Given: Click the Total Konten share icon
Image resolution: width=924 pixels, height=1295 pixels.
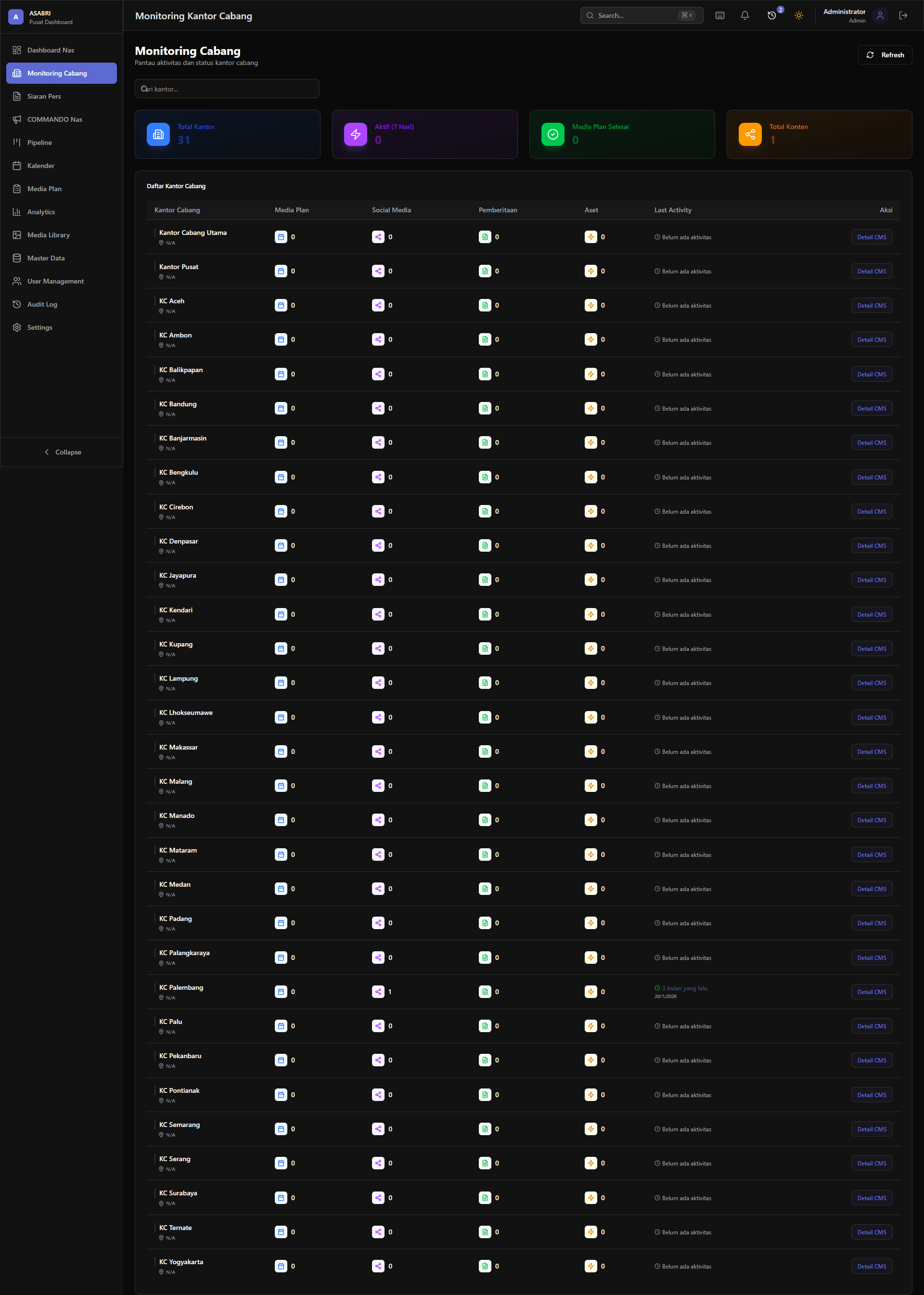Looking at the screenshot, I should (750, 134).
